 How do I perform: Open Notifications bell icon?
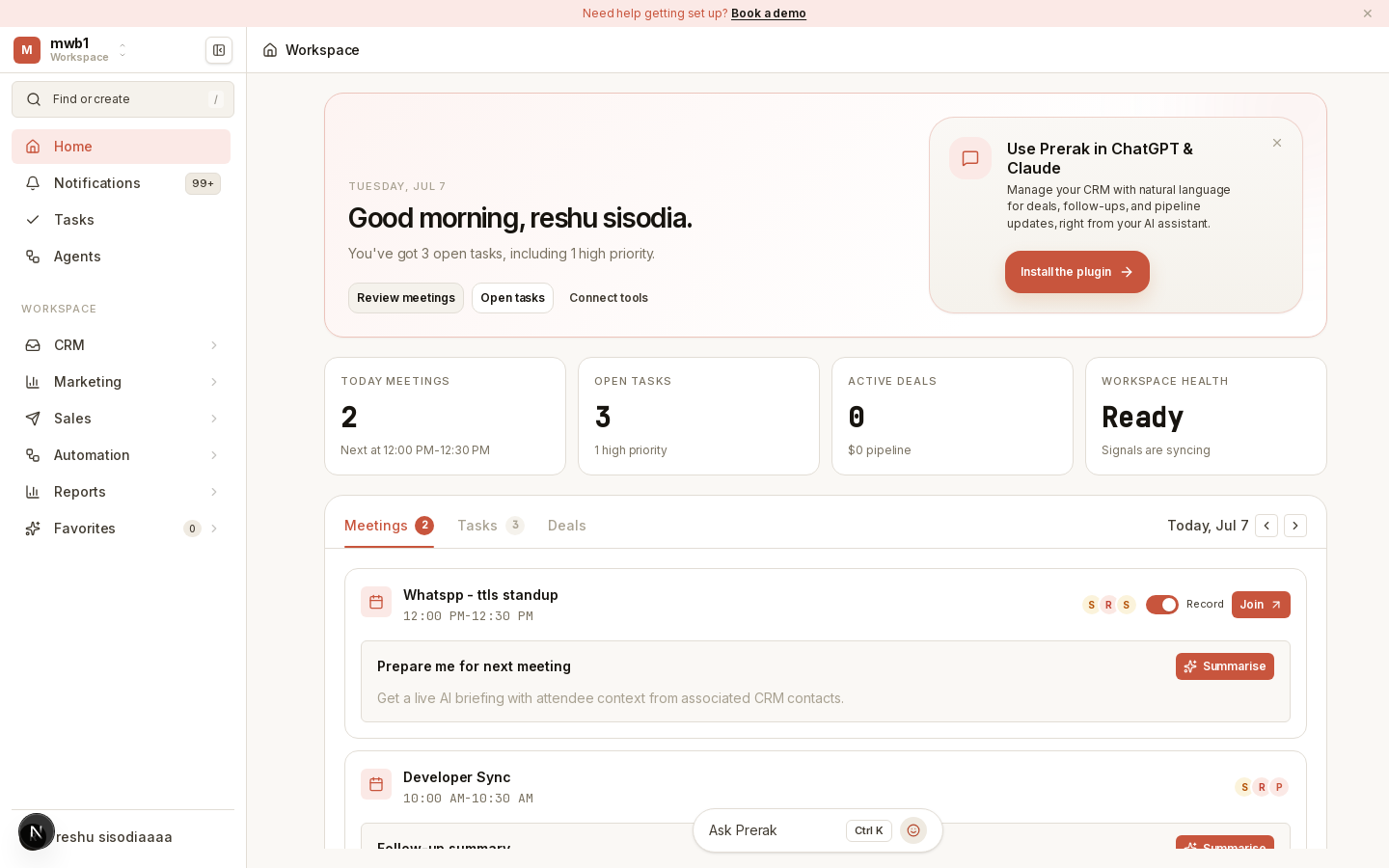click(33, 183)
